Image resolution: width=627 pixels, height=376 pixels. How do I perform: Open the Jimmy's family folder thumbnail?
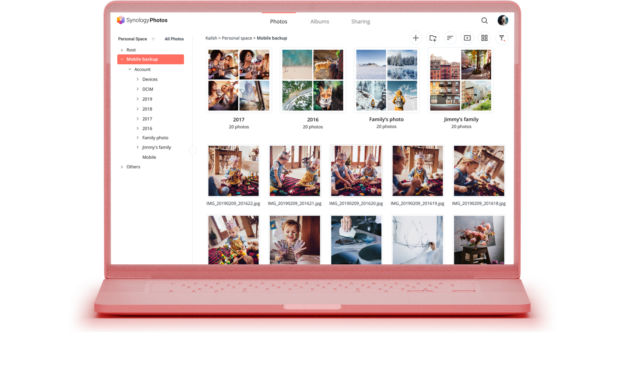tap(461, 80)
